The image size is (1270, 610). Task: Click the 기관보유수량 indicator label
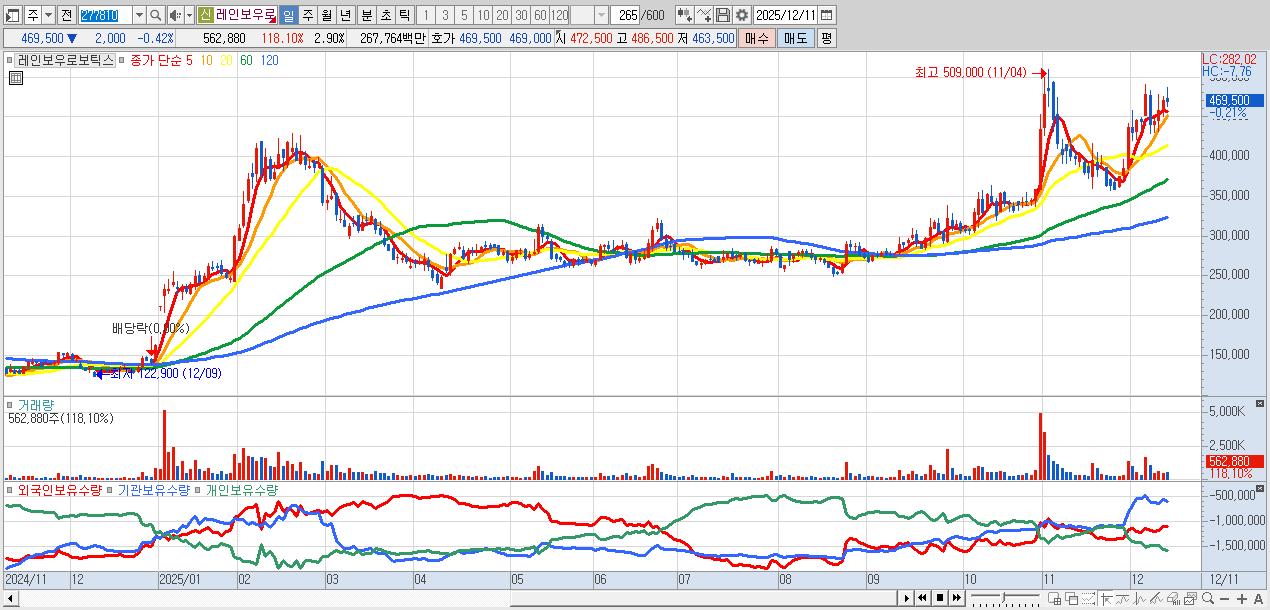click(x=154, y=490)
